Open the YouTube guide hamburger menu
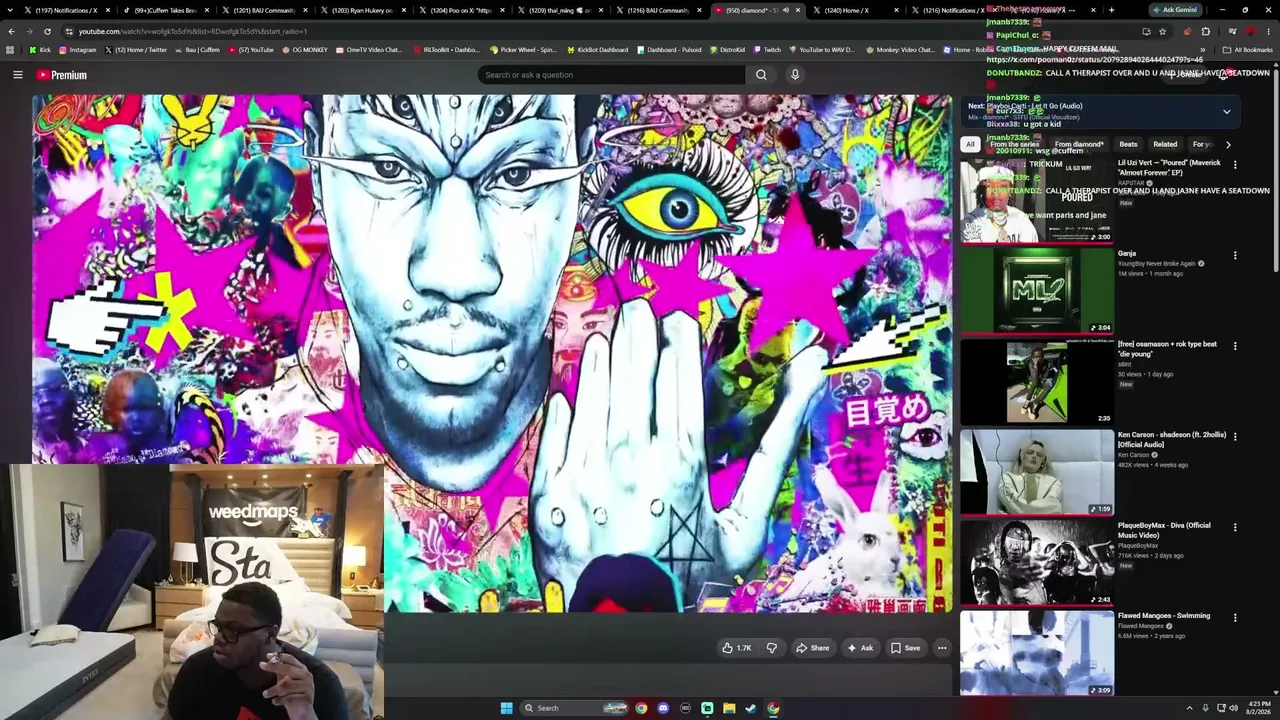Viewport: 1280px width, 720px height. pos(17,75)
